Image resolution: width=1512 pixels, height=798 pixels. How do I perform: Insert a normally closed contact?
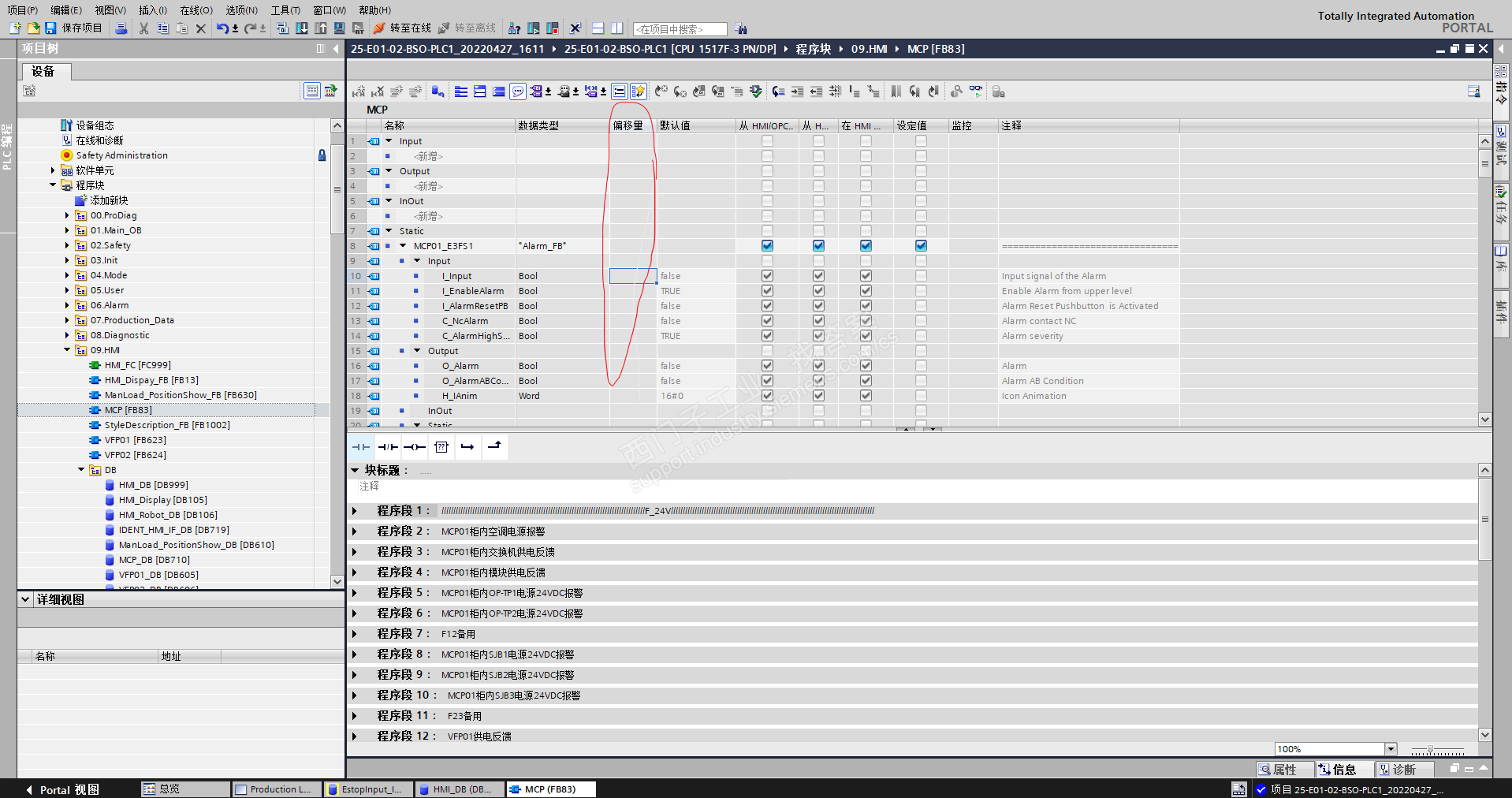tap(388, 447)
